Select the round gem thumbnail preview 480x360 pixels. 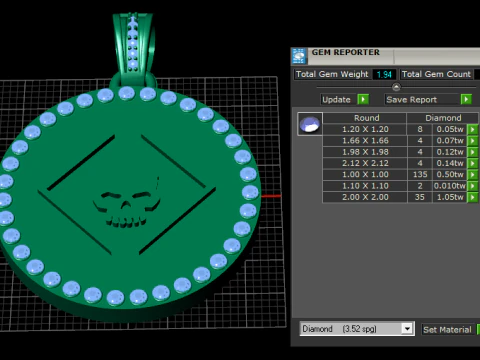(310, 124)
